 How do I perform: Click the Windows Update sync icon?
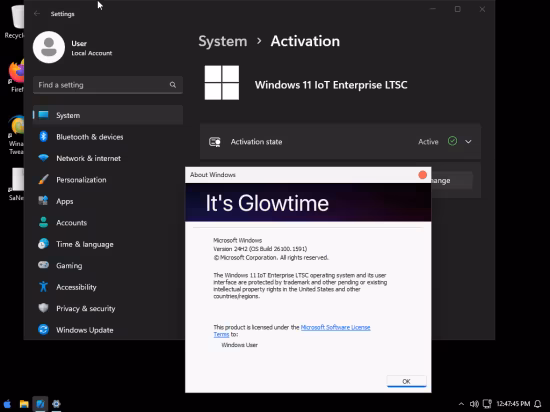[x=43, y=330]
